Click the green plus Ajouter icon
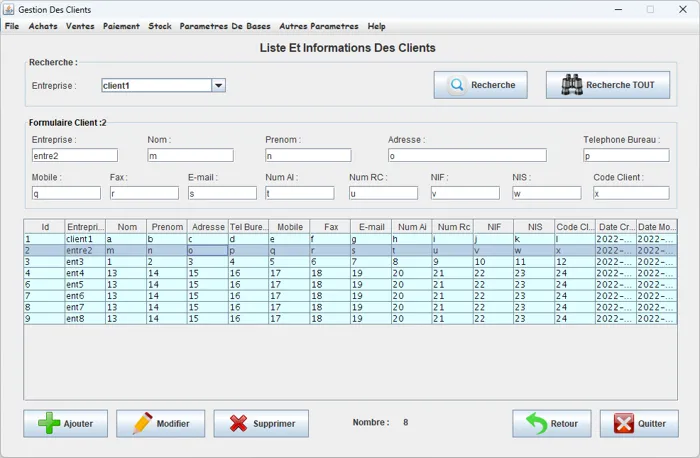Viewport: 700px width, 458px height. click(49, 423)
